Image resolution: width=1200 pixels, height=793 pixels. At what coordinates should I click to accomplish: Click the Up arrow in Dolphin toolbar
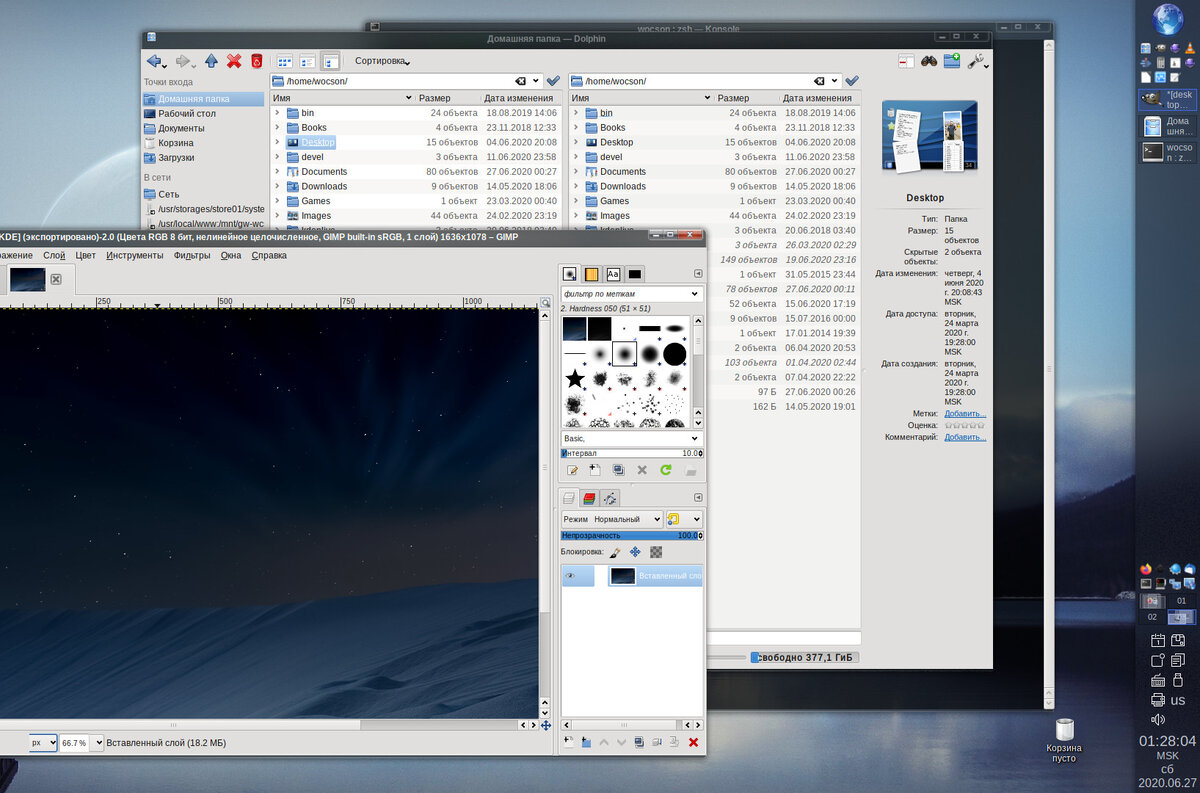pyautogui.click(x=211, y=61)
